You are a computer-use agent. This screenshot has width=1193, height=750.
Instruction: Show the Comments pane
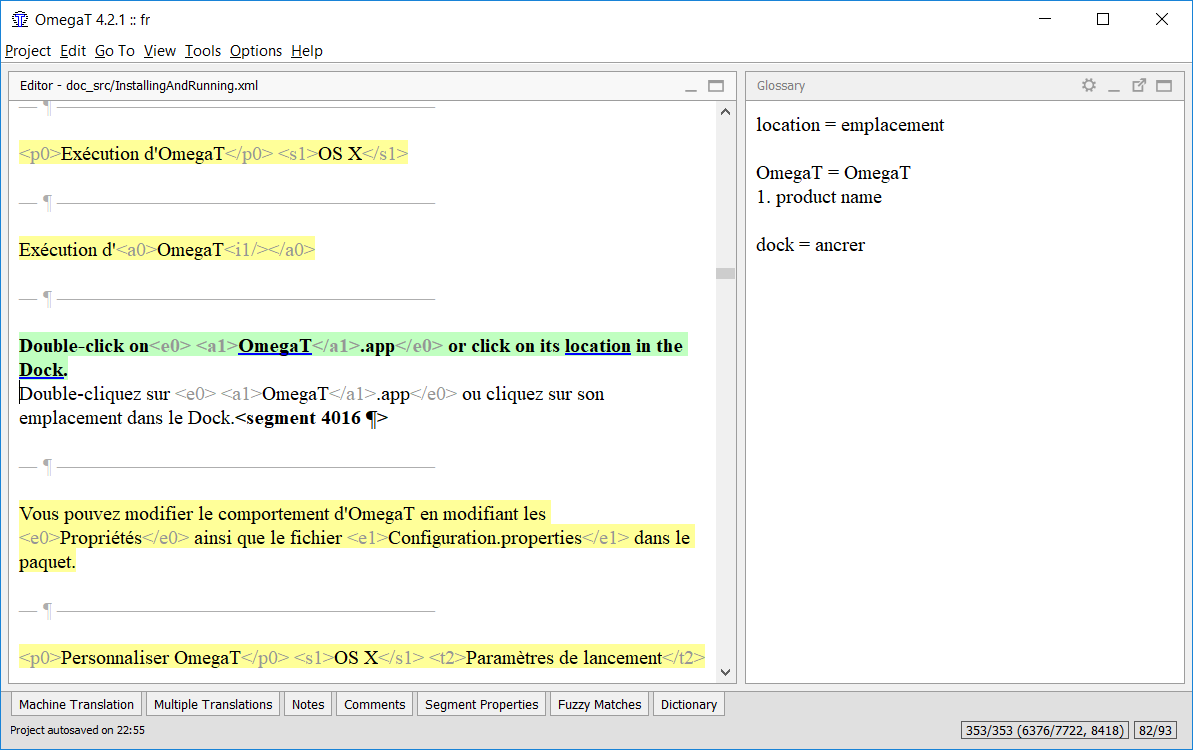pyautogui.click(x=374, y=704)
